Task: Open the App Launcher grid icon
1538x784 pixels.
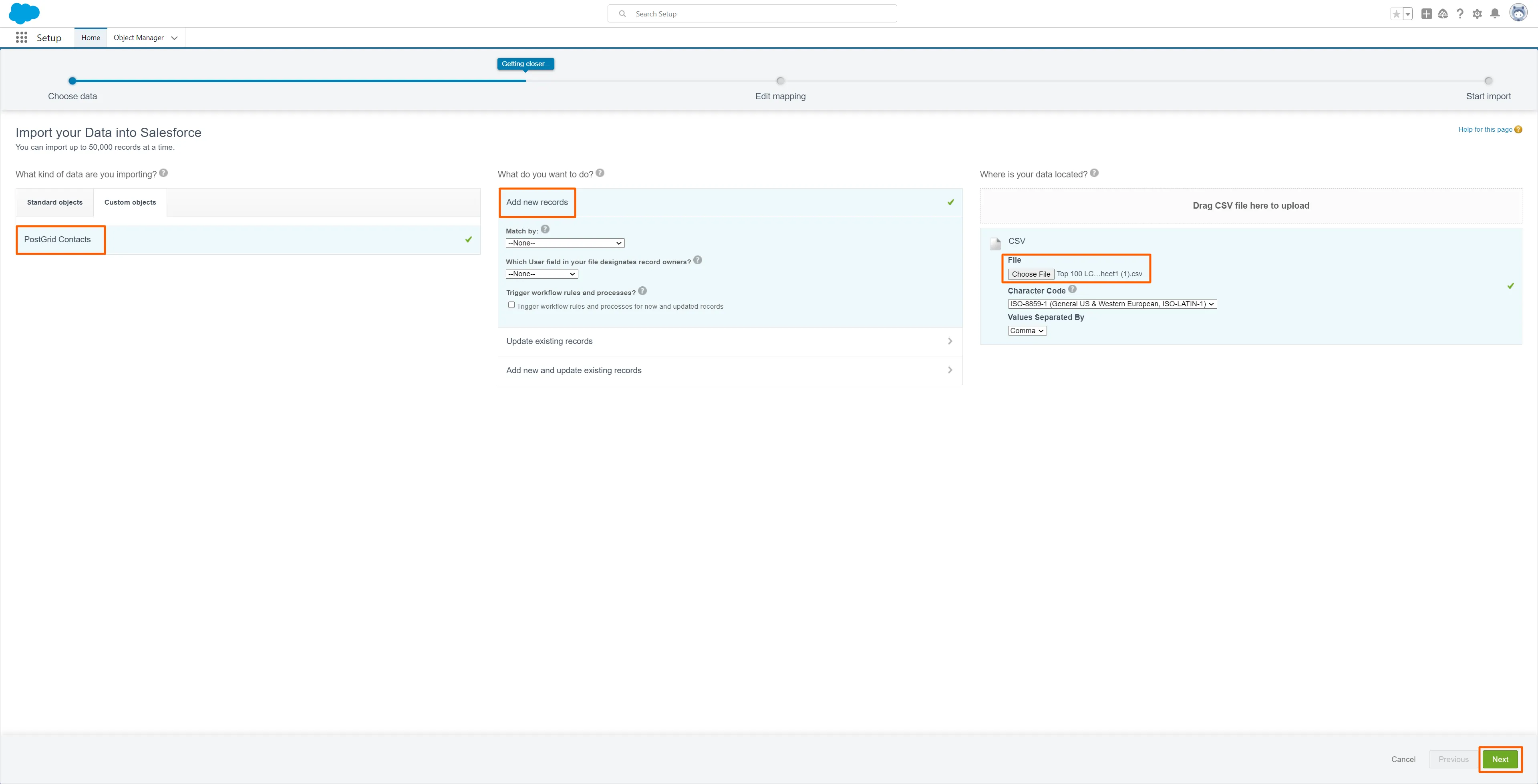Action: (22, 38)
